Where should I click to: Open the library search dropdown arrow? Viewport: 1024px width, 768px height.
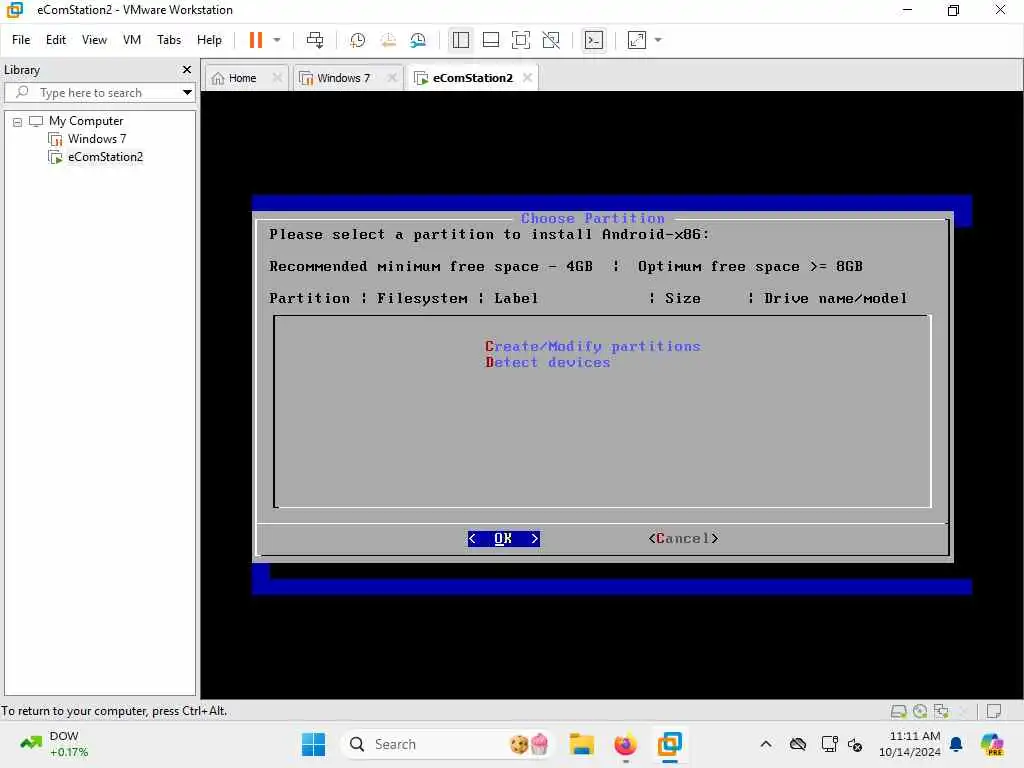(x=187, y=92)
